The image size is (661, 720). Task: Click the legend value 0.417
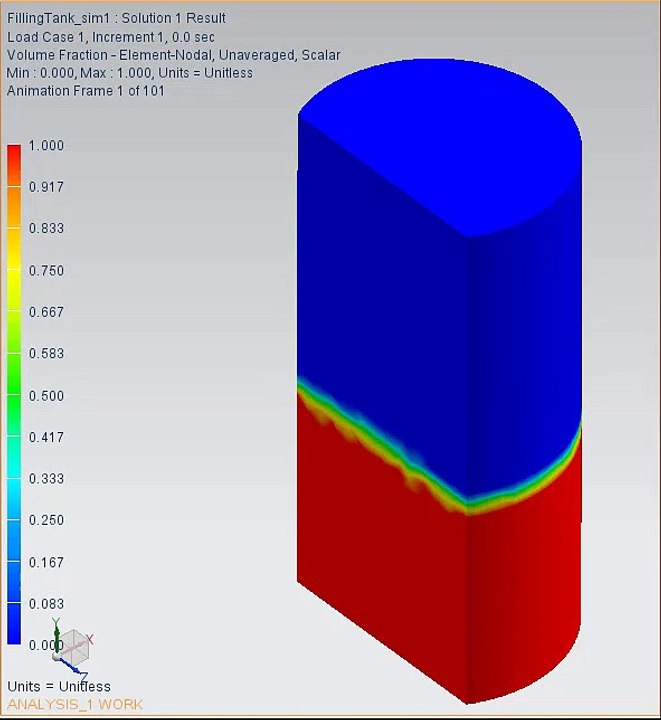click(x=46, y=437)
